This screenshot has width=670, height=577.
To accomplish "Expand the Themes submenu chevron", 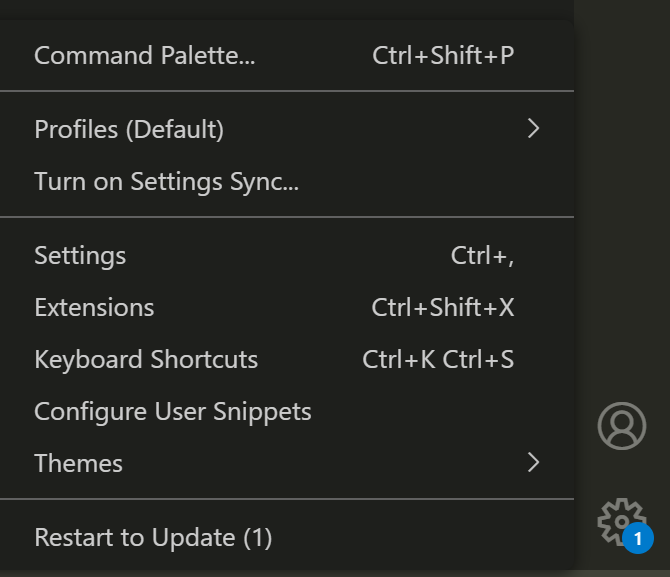I will 533,462.
